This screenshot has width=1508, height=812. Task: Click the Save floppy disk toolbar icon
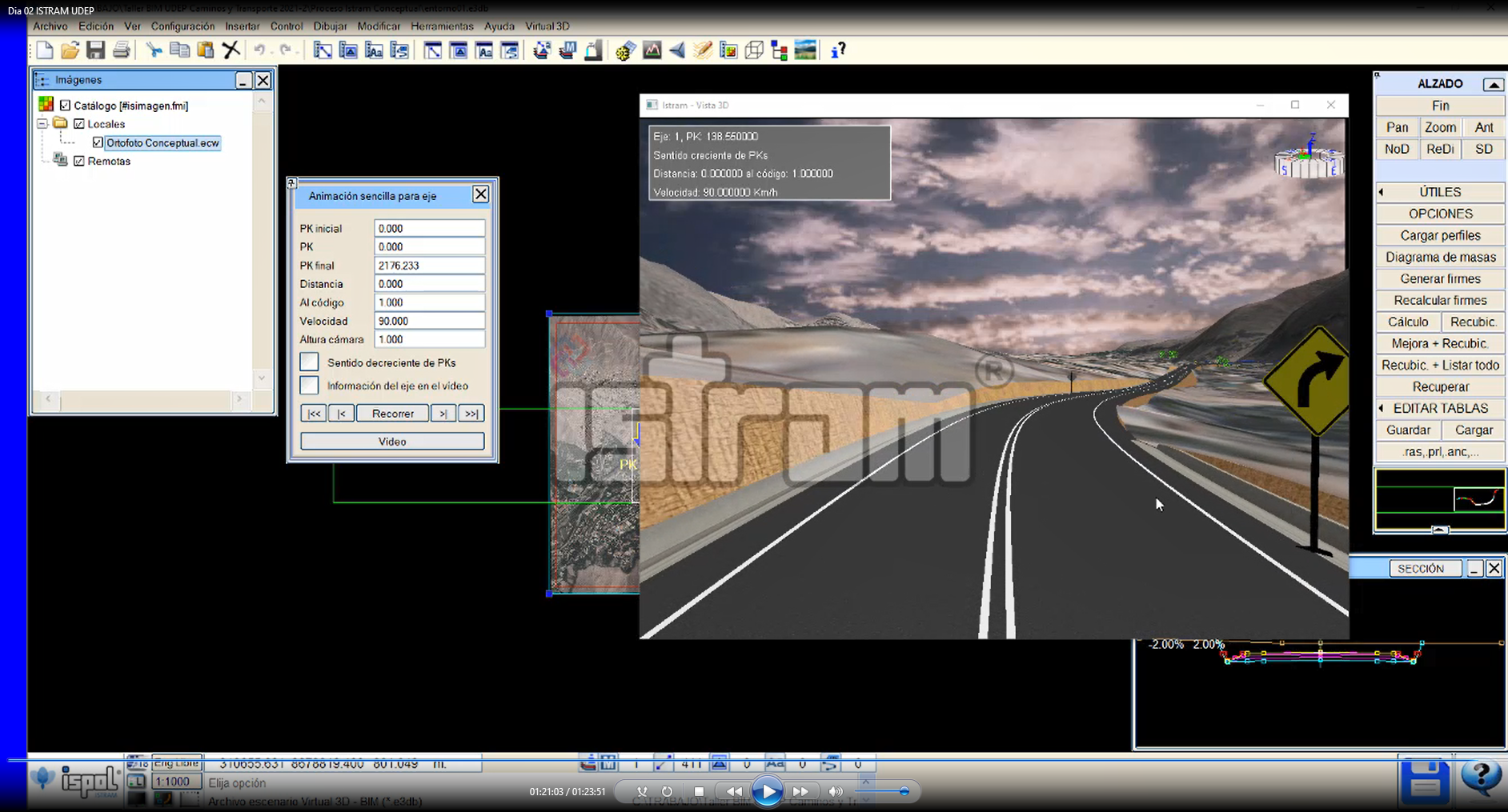(95, 50)
